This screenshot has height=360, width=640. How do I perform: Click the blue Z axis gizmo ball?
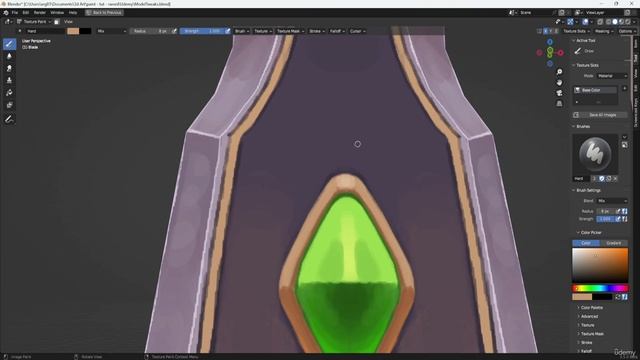click(x=550, y=42)
